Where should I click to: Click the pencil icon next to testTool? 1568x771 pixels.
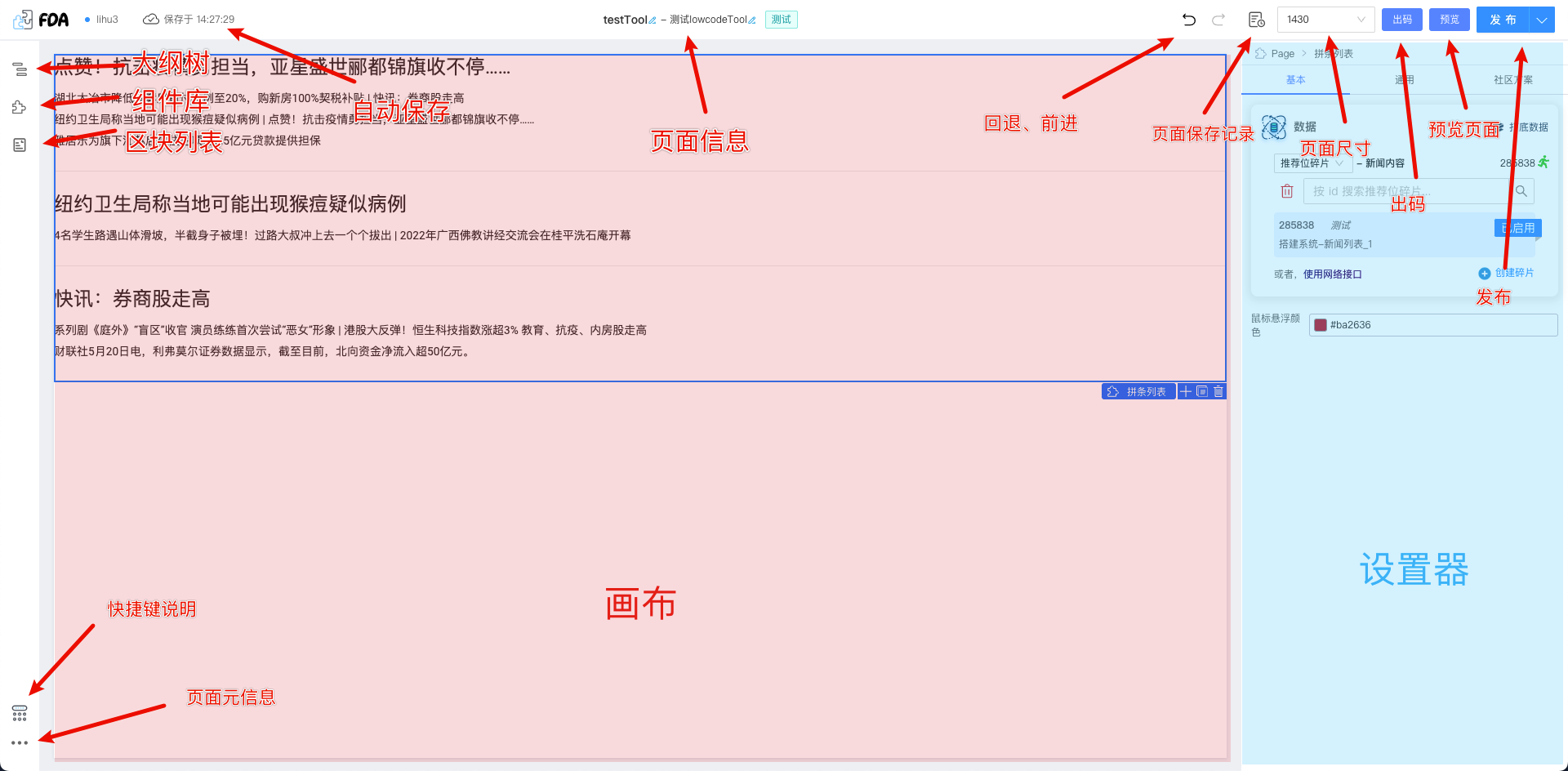[653, 20]
